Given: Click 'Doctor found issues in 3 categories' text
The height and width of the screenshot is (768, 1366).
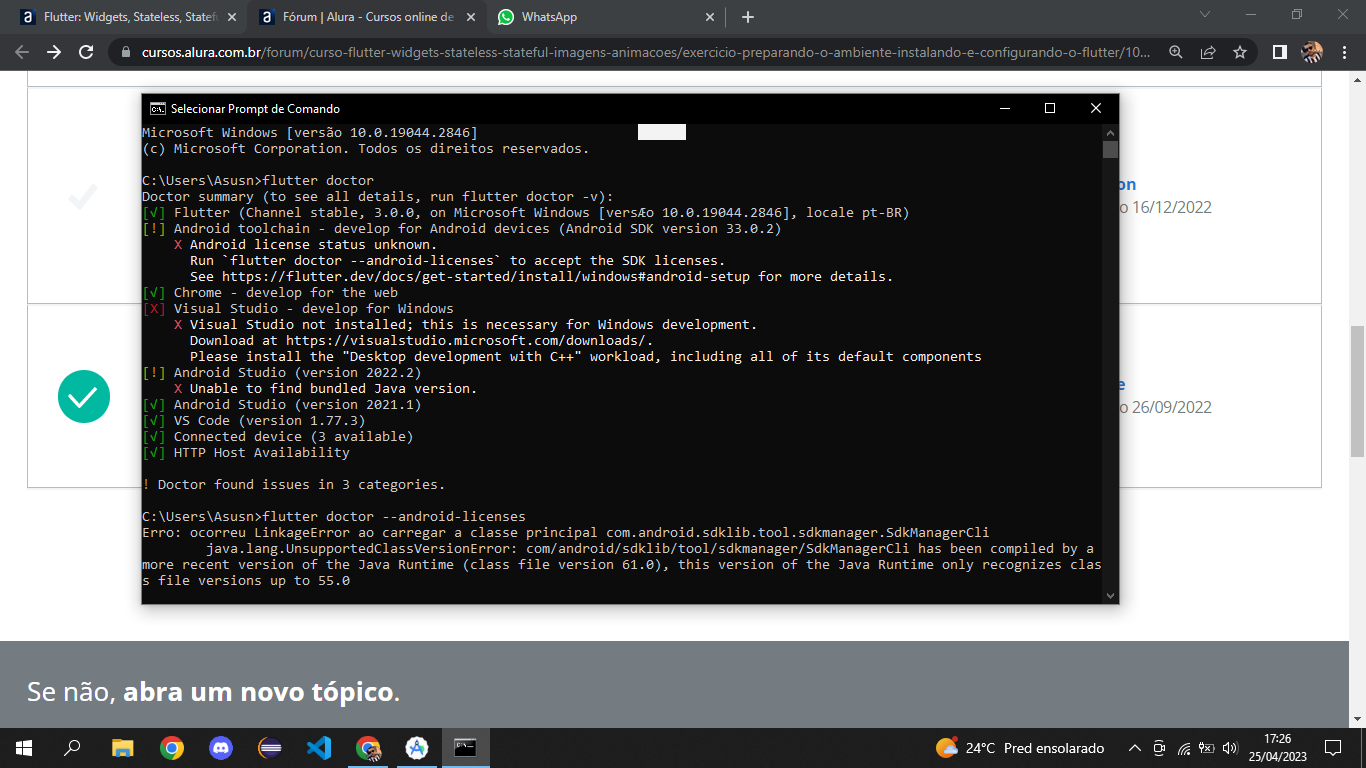Looking at the screenshot, I should [294, 485].
